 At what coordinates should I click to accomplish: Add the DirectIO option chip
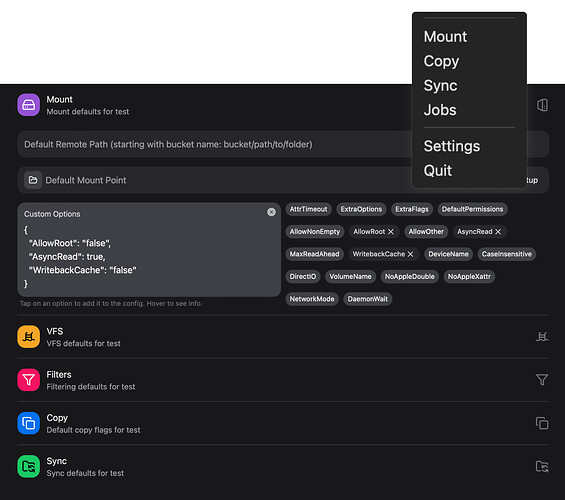(303, 276)
